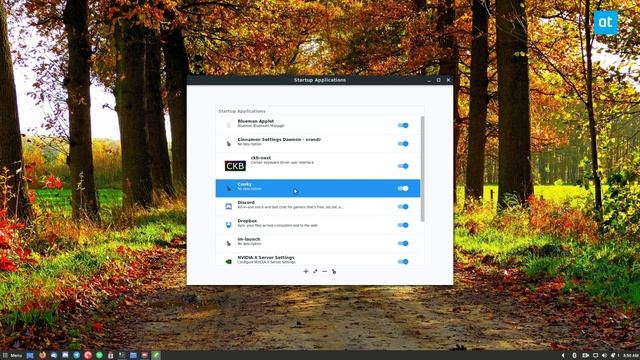This screenshot has height=360, width=640.
Task: Click the green round panel launcher
Action: tap(99, 355)
